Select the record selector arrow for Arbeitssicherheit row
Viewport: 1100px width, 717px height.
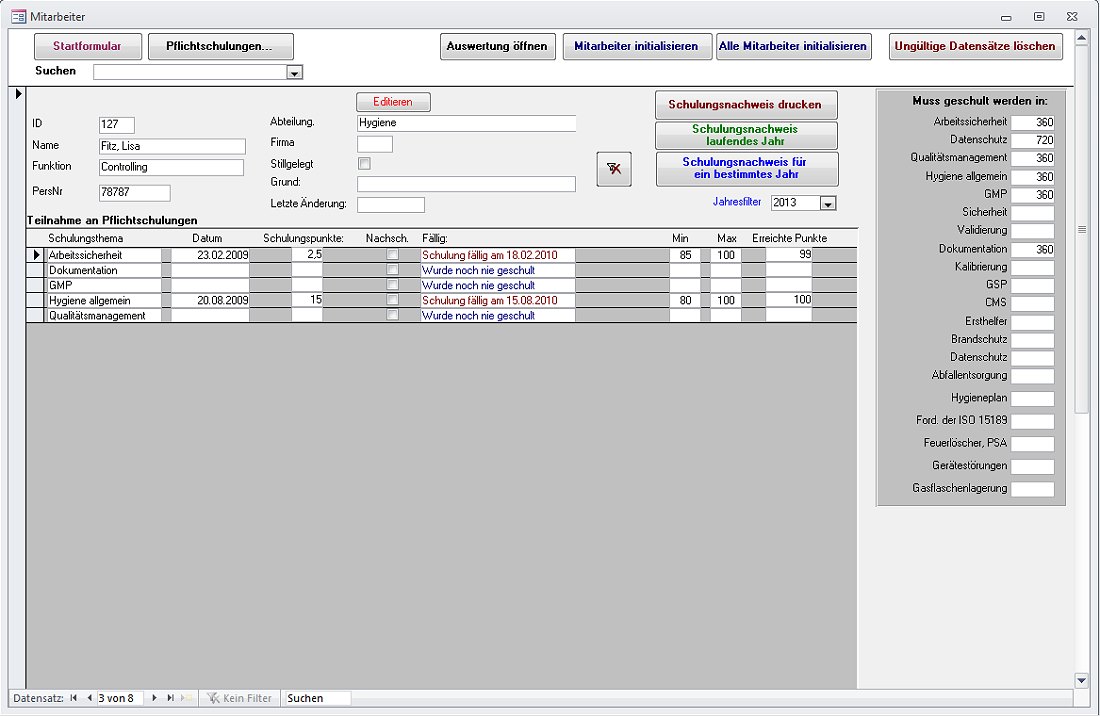(x=37, y=255)
